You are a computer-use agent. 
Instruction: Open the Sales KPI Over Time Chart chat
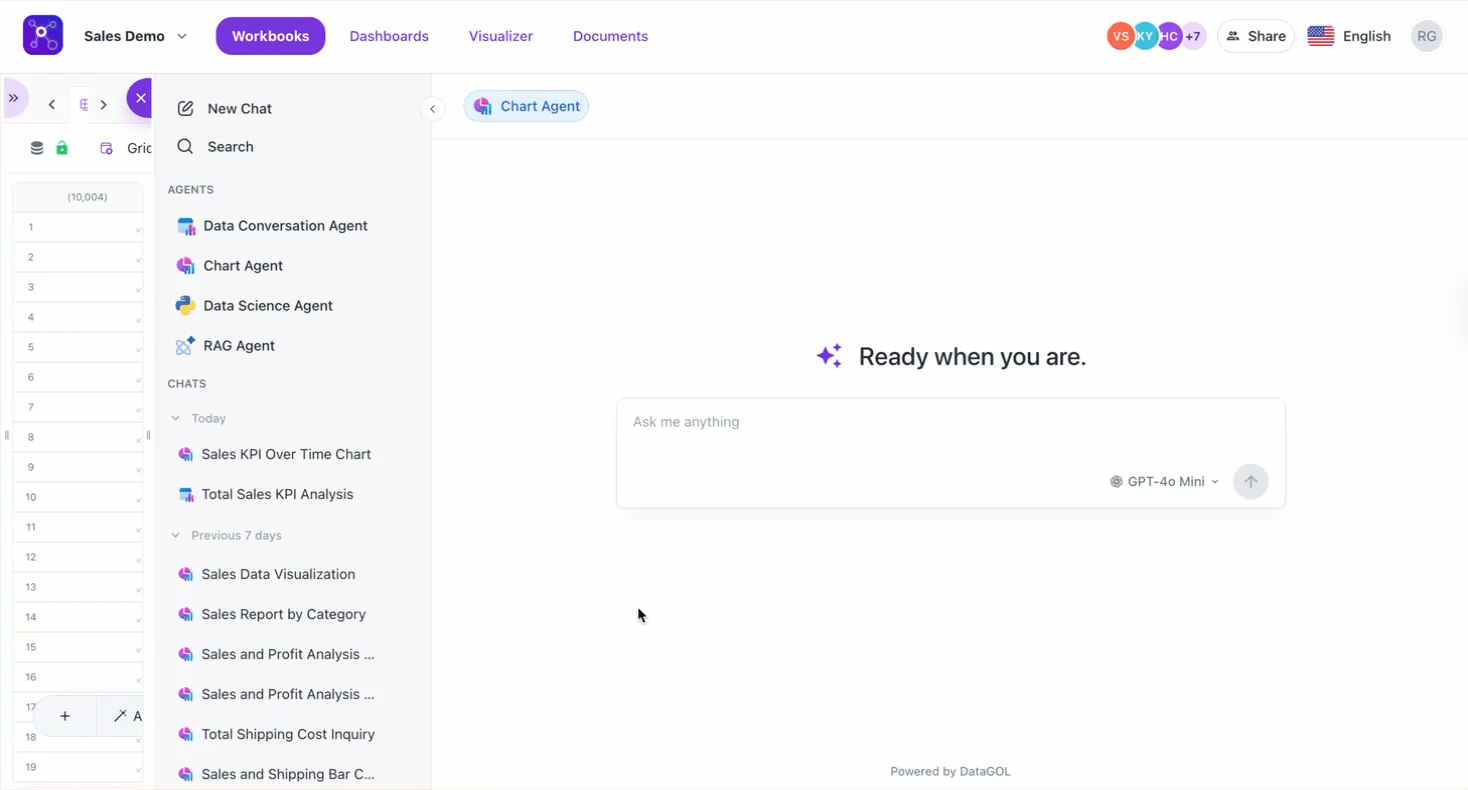286,454
